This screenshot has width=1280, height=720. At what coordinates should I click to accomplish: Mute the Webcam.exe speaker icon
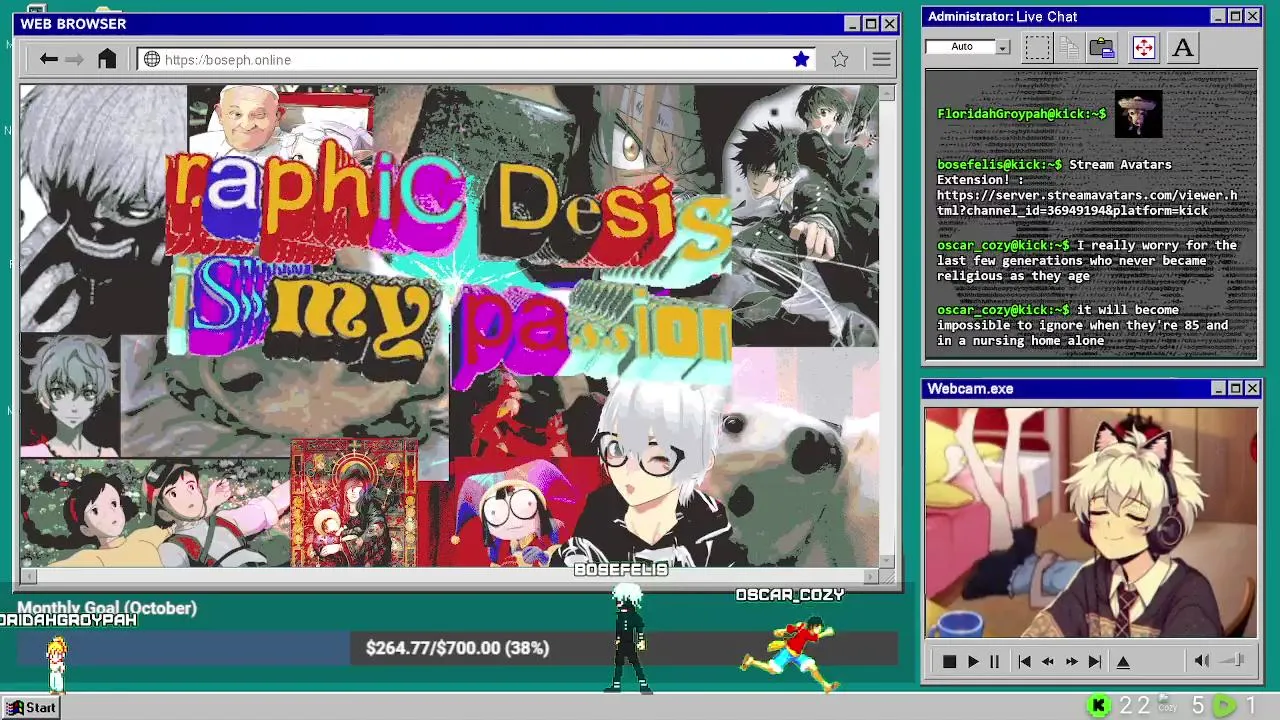click(x=1201, y=660)
